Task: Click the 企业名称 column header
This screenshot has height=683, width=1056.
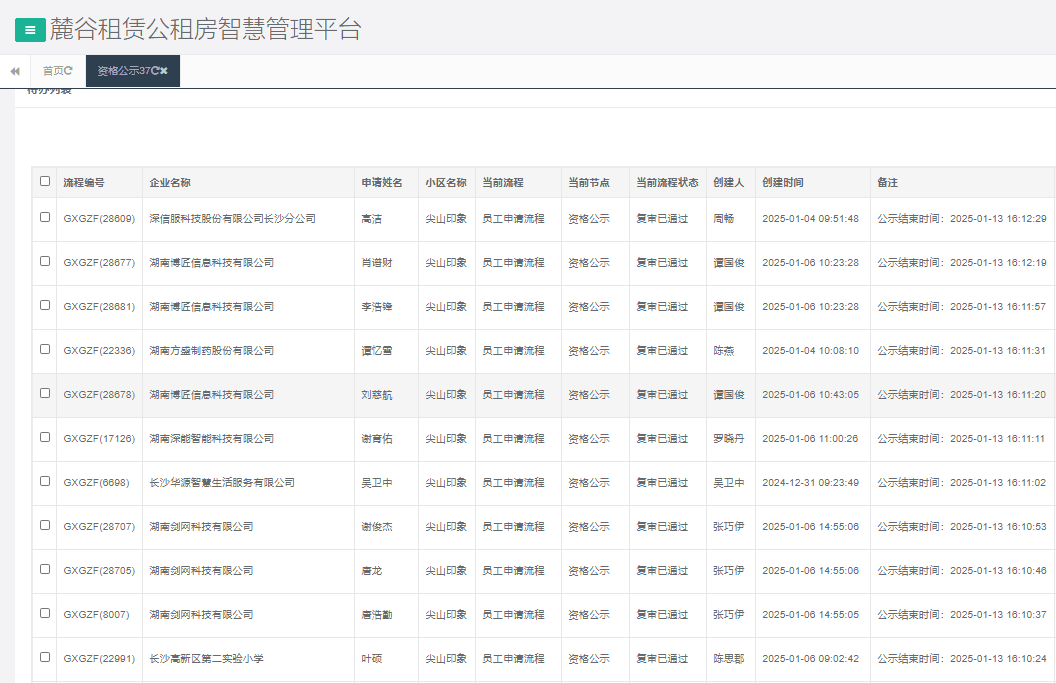Action: tap(170, 183)
